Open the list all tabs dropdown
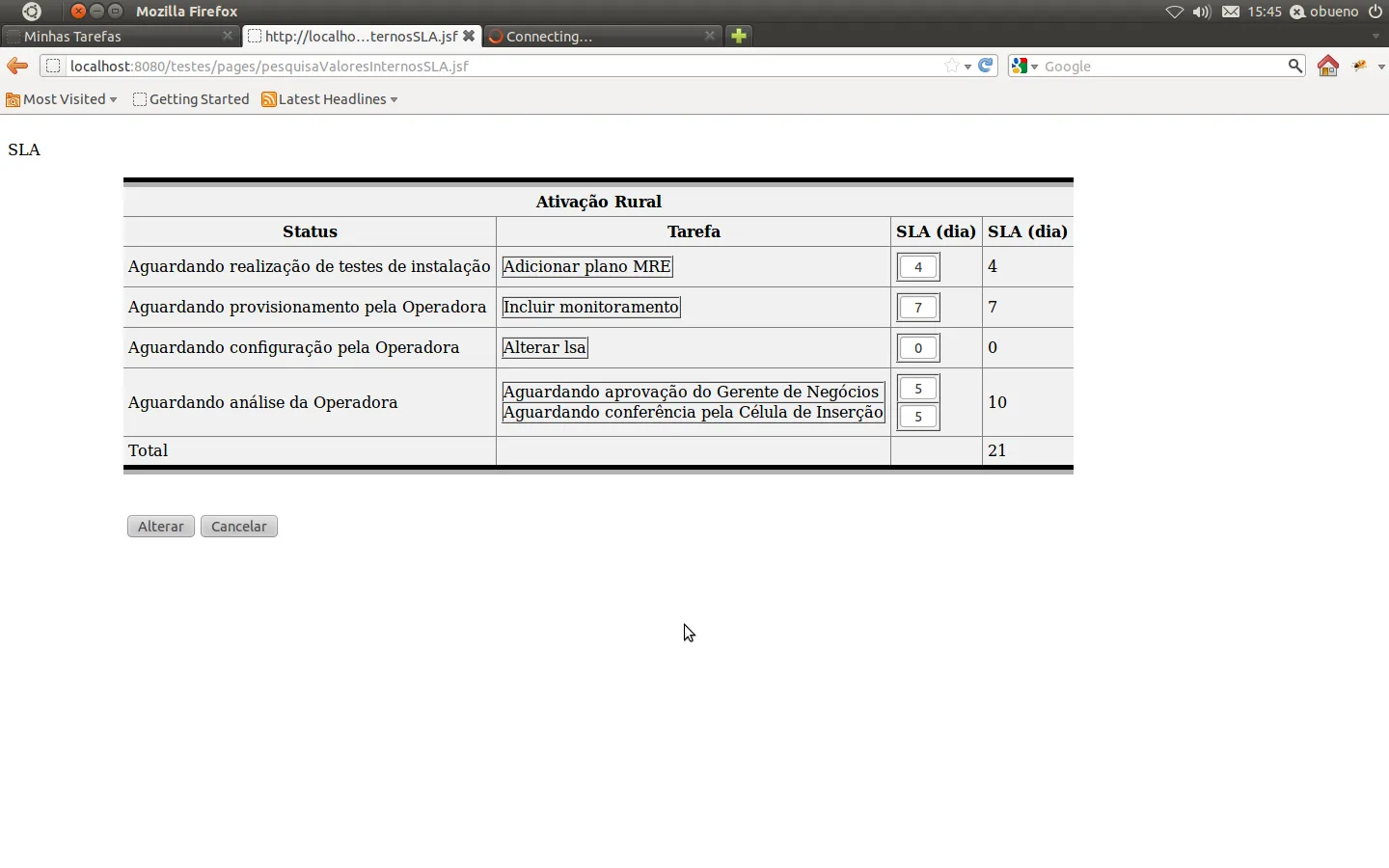 tap(1375, 36)
